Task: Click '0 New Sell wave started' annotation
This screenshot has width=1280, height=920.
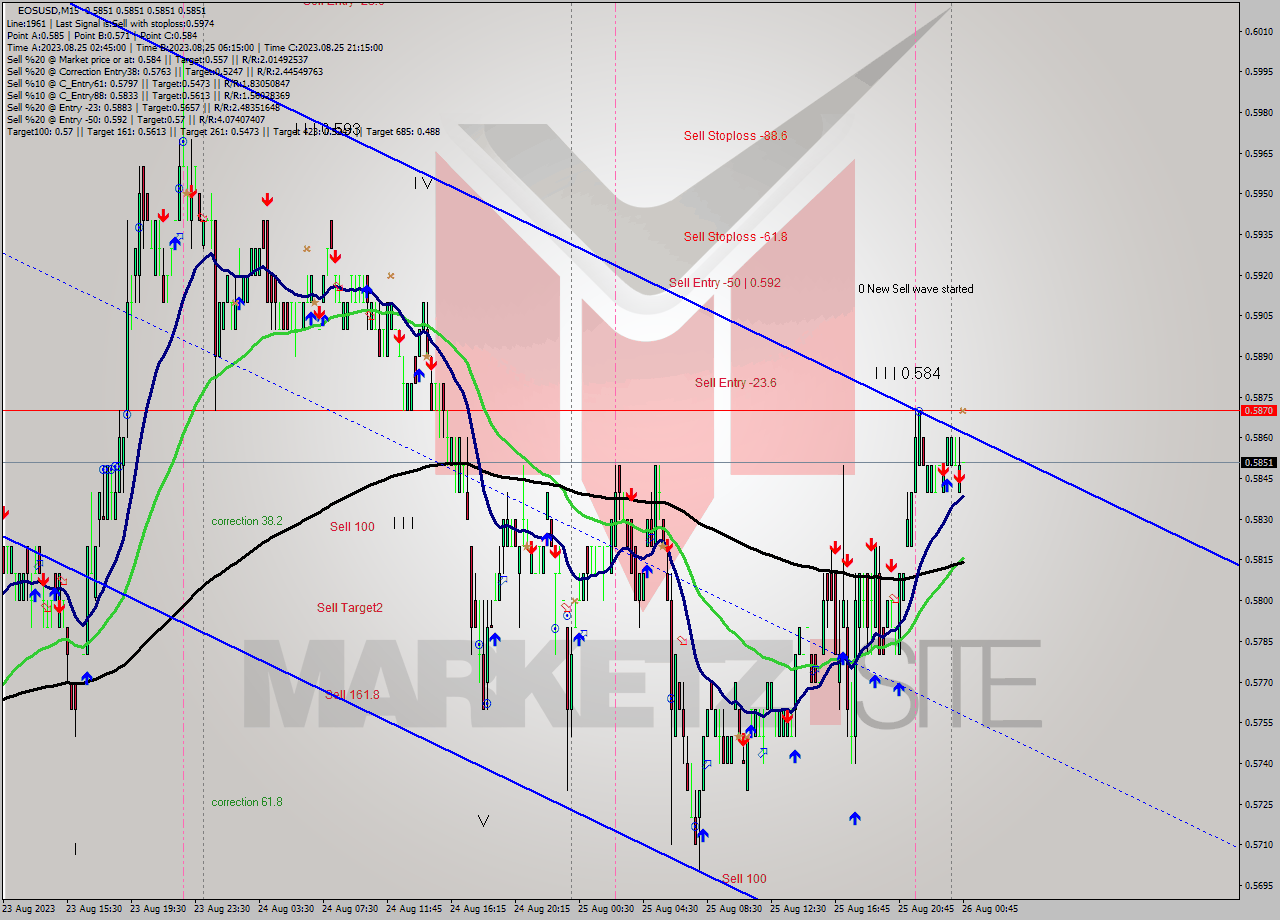Action: coord(915,289)
